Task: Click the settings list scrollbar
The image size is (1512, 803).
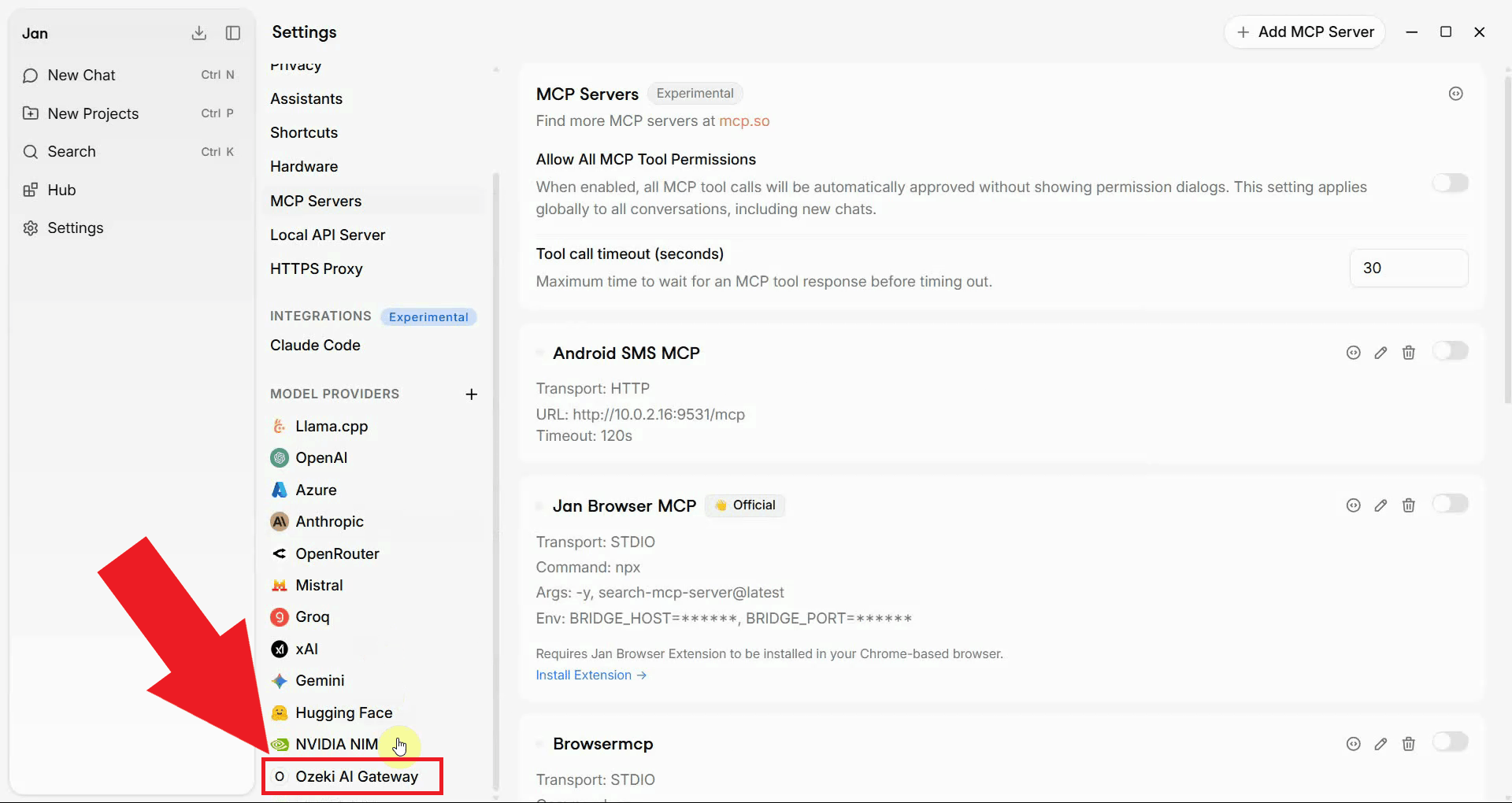Action: pyautogui.click(x=495, y=480)
